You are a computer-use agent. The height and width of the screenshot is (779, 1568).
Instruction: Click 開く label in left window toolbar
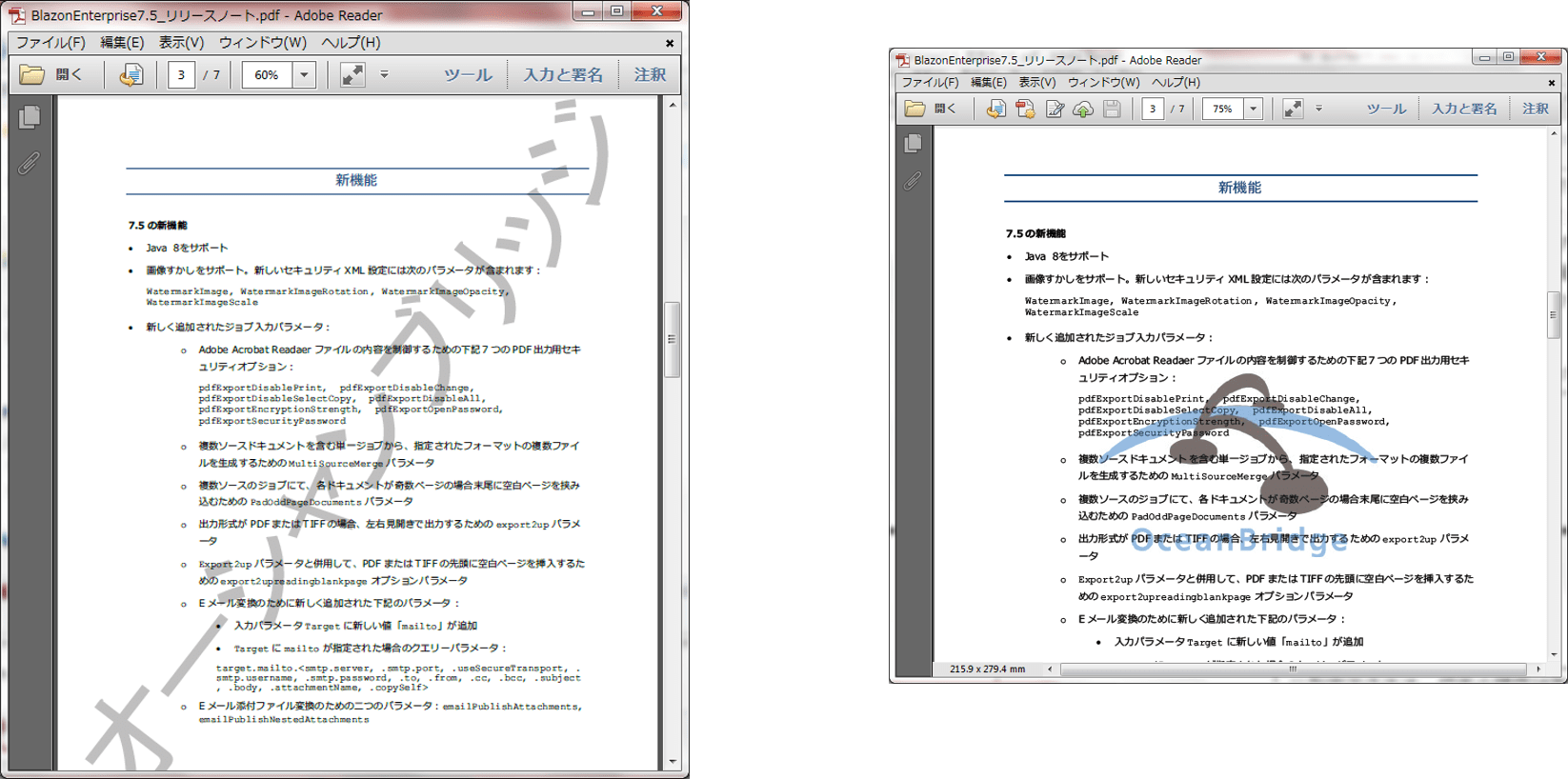pyautogui.click(x=69, y=74)
